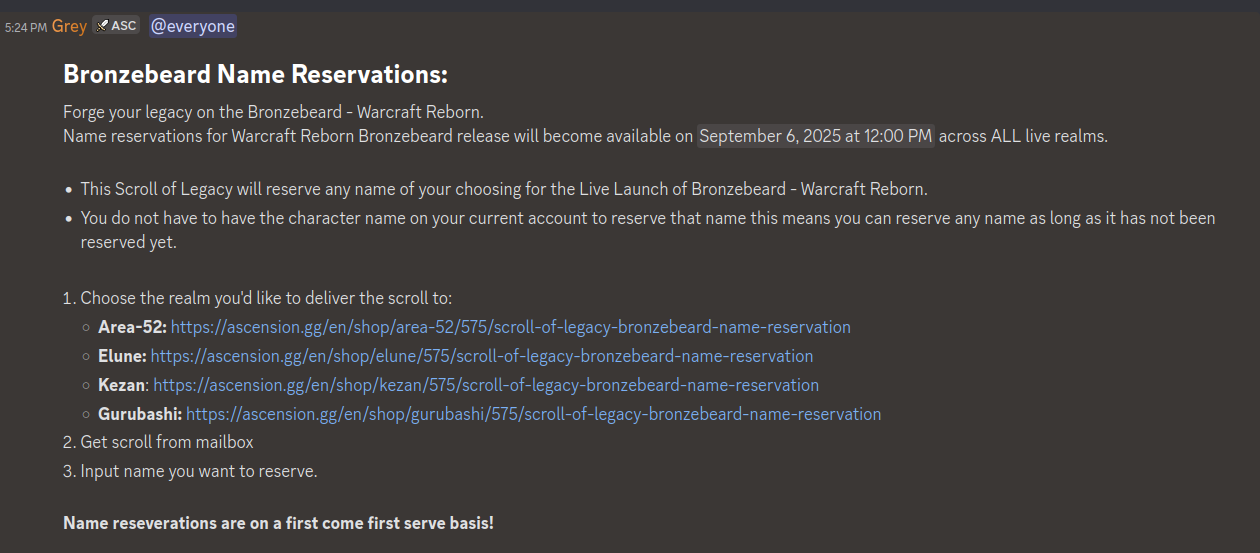
Task: Click the ASC server tag badge
Action: click(x=116, y=26)
